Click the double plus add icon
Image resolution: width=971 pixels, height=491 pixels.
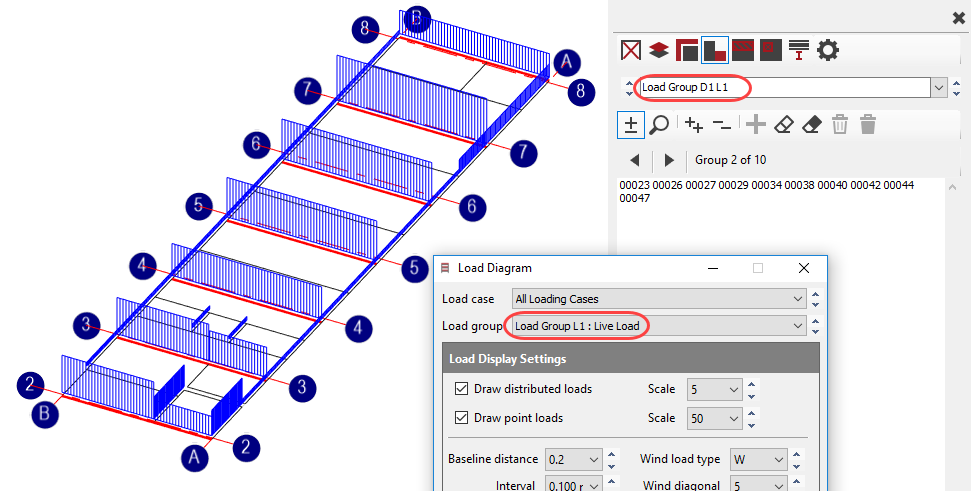point(694,124)
